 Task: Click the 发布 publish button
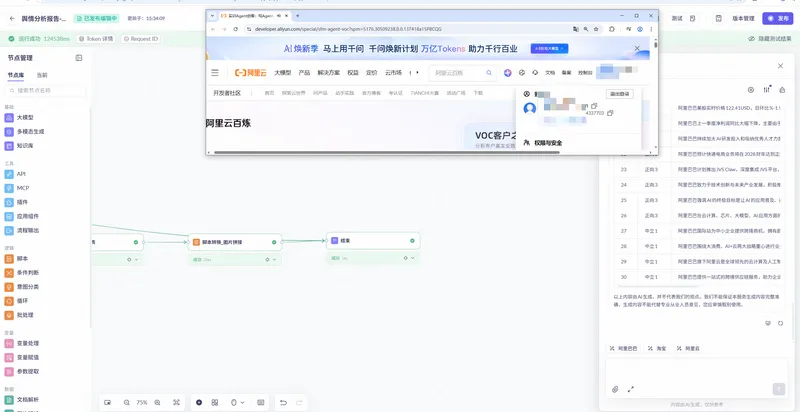click(x=778, y=18)
